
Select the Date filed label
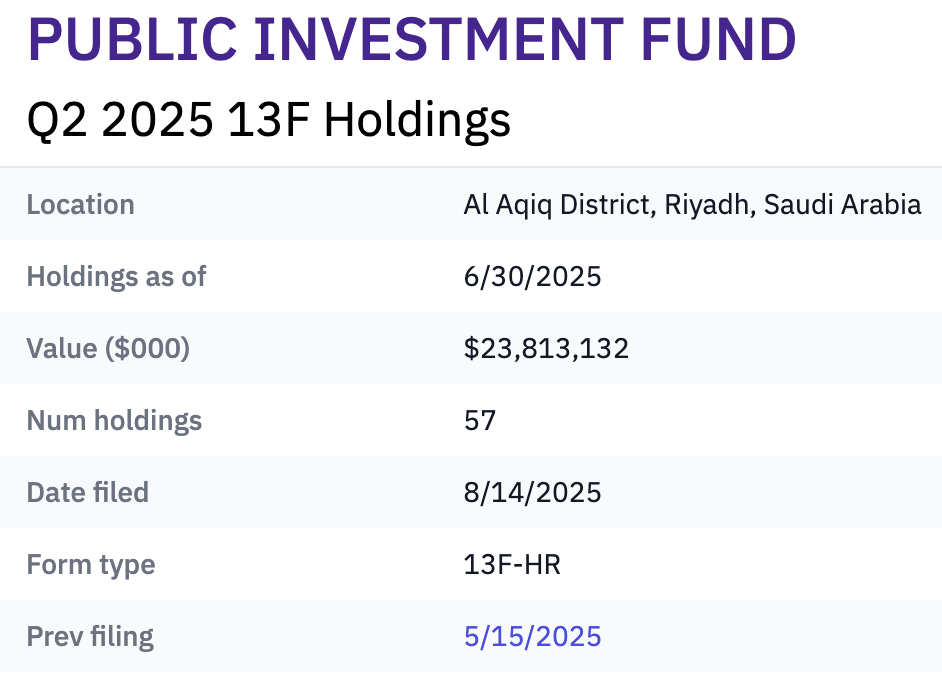point(88,492)
